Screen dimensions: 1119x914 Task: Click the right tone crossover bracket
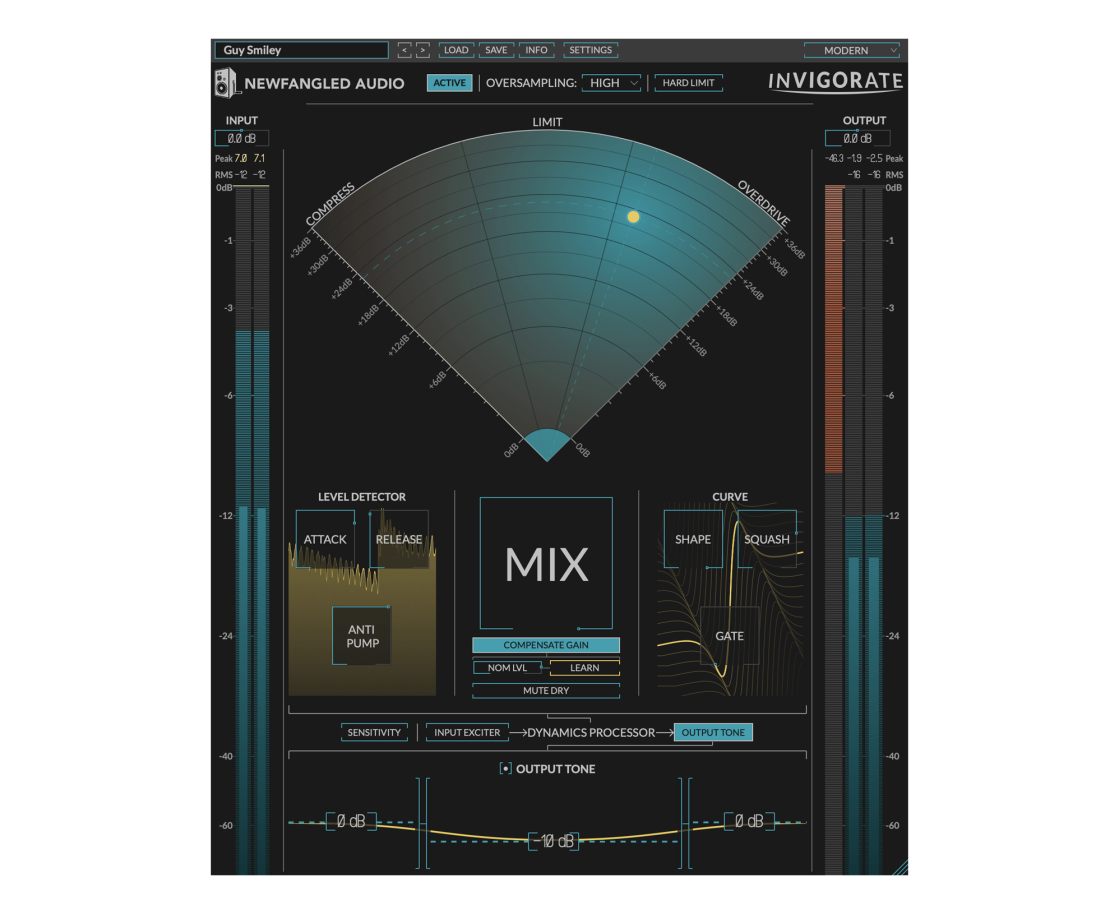click(x=685, y=823)
